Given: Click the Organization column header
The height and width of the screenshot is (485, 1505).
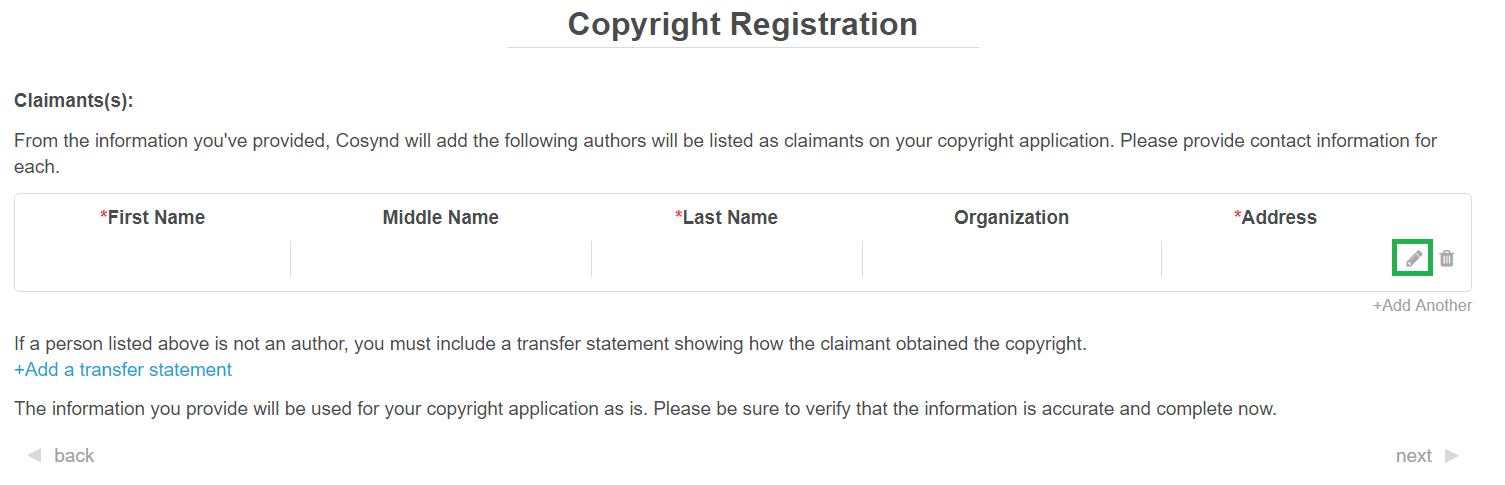Looking at the screenshot, I should pyautogui.click(x=1011, y=218).
